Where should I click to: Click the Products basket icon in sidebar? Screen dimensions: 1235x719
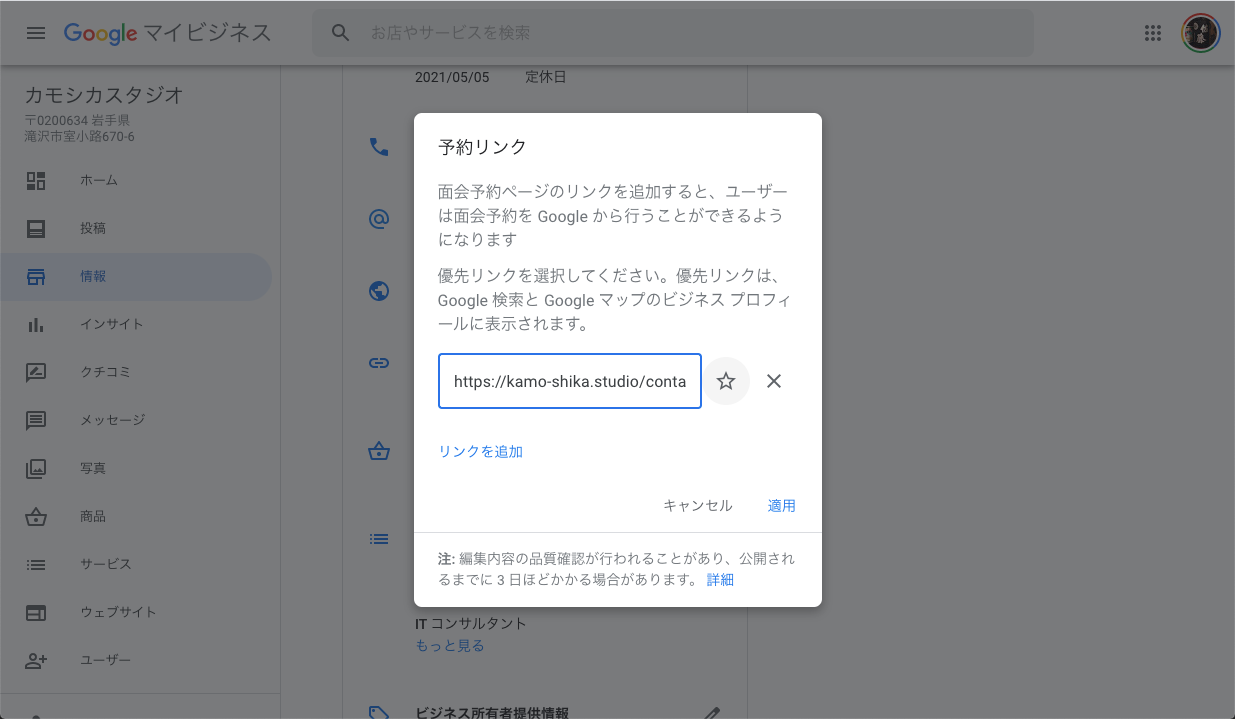(x=36, y=517)
